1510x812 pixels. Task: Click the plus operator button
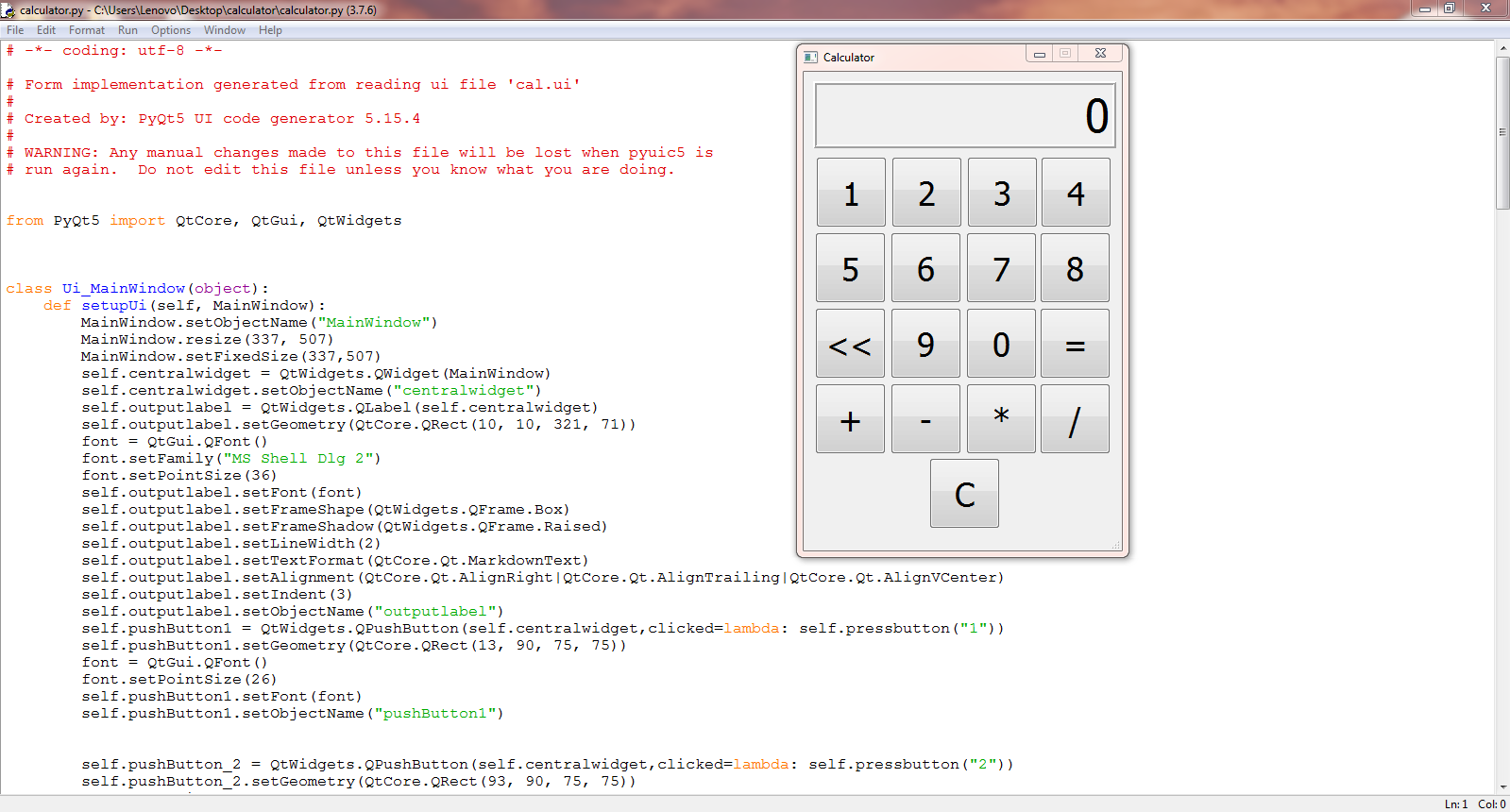(851, 419)
